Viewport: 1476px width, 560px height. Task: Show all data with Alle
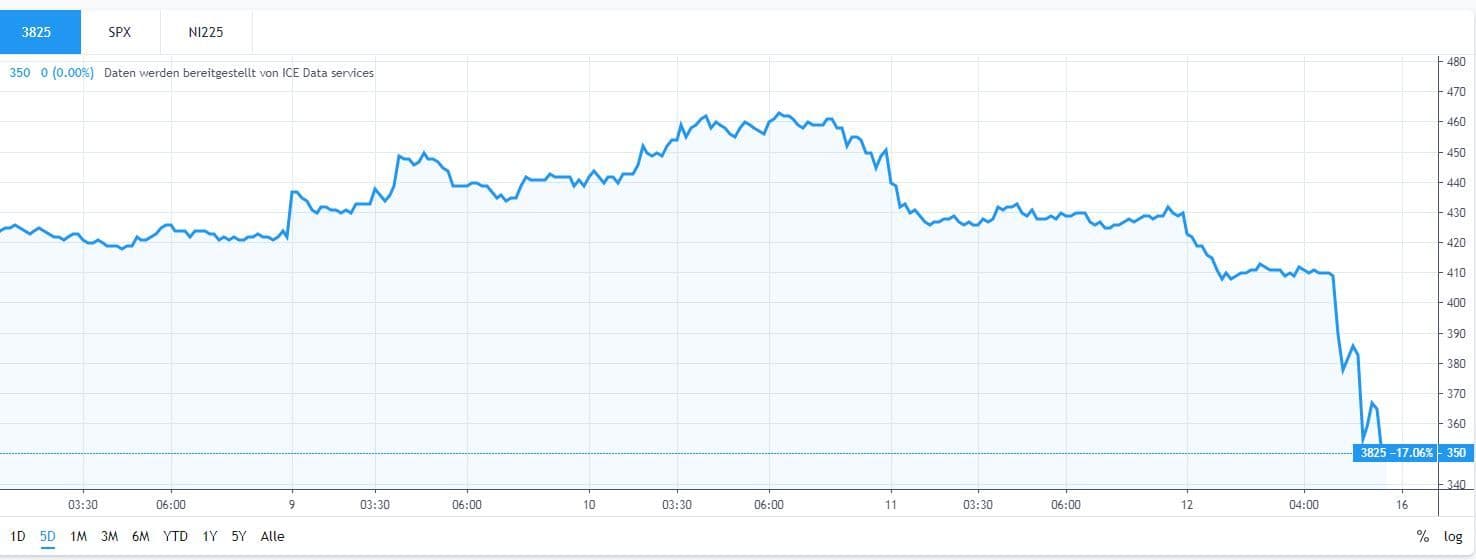pyautogui.click(x=272, y=536)
